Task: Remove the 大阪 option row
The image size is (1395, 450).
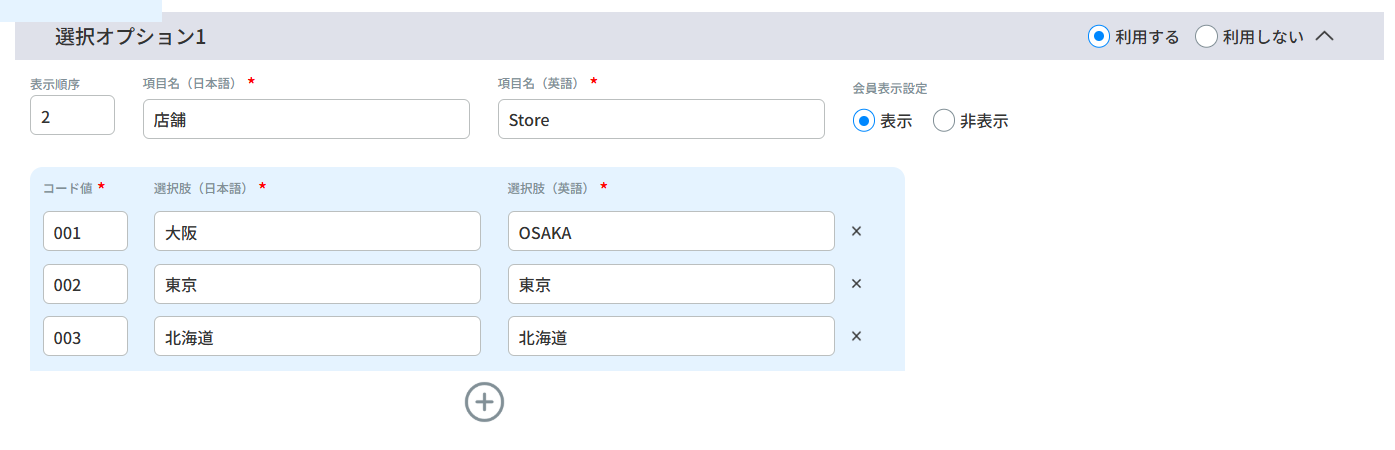Action: [x=856, y=231]
